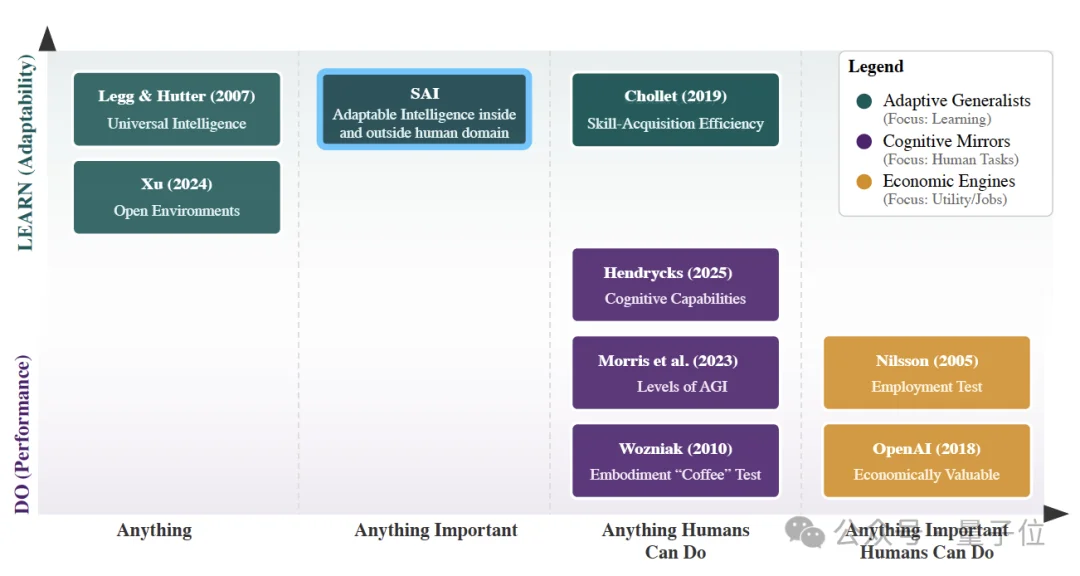Click the teal Adaptive Generalists legend dot
The height and width of the screenshot is (576, 1080).
coord(865,101)
